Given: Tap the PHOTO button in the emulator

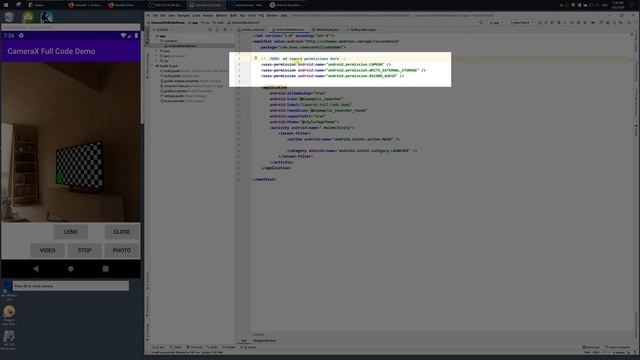Looking at the screenshot, I should [122, 250].
